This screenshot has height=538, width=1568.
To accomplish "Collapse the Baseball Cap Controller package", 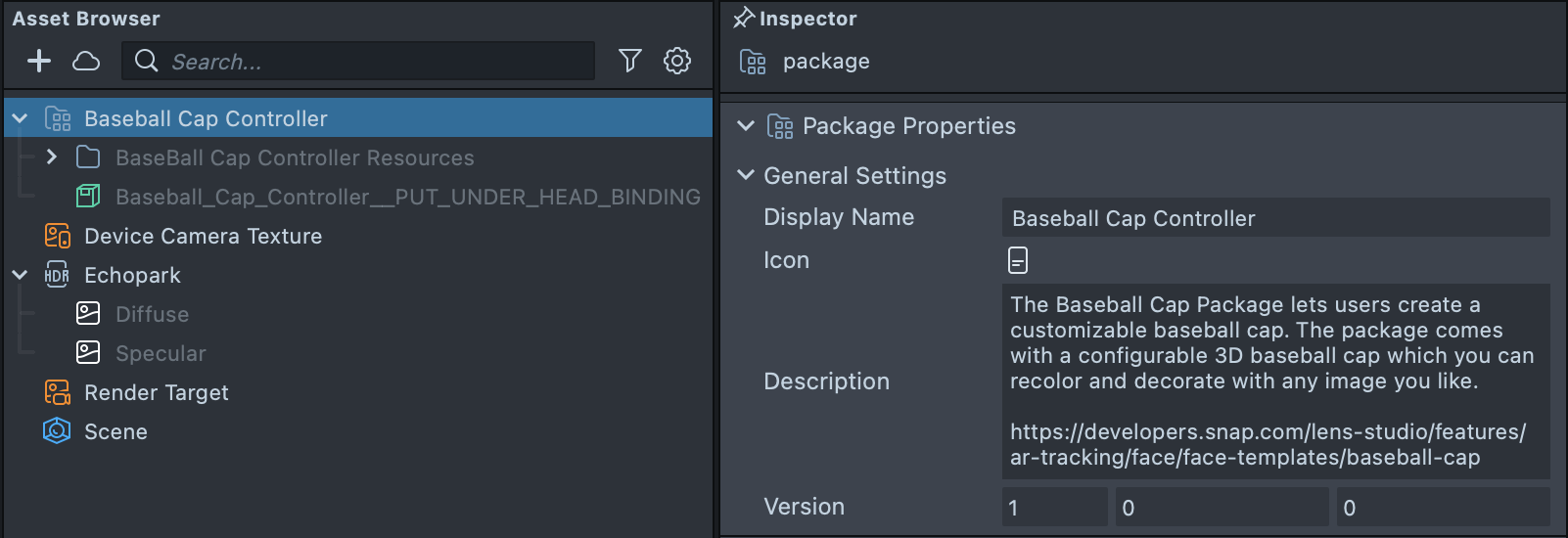I will point(20,118).
